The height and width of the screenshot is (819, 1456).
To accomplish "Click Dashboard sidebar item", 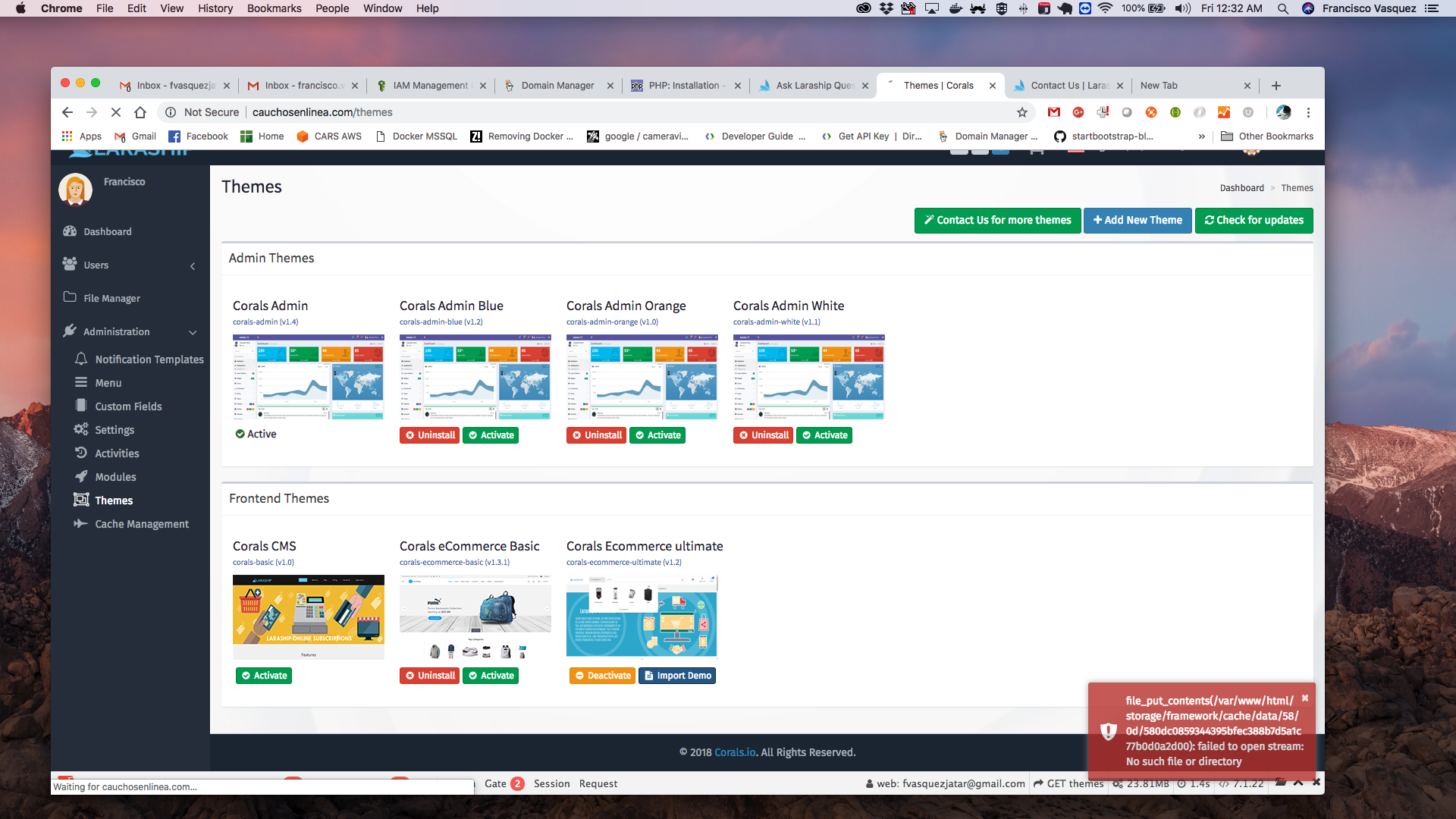I will click(107, 231).
